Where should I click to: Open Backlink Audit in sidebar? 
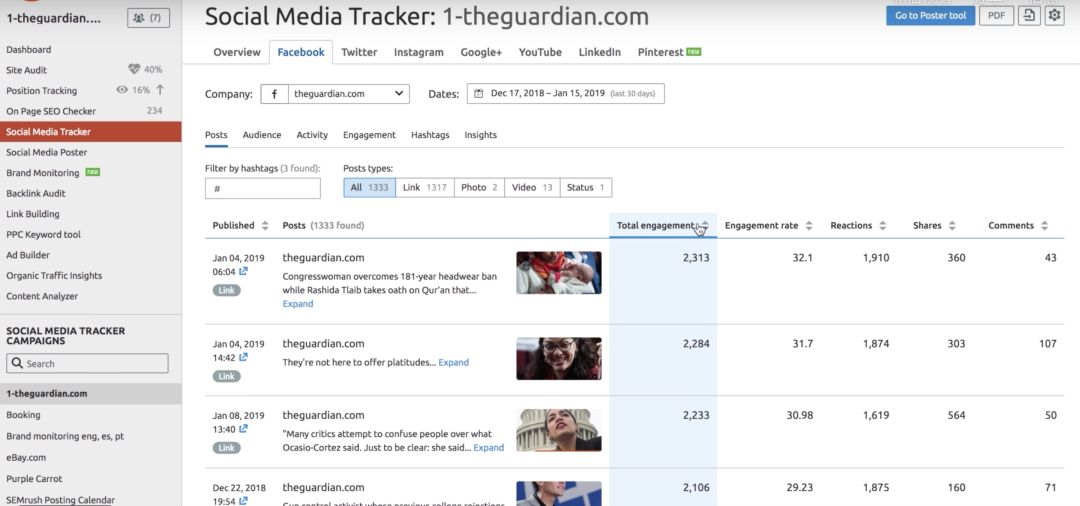click(x=36, y=193)
